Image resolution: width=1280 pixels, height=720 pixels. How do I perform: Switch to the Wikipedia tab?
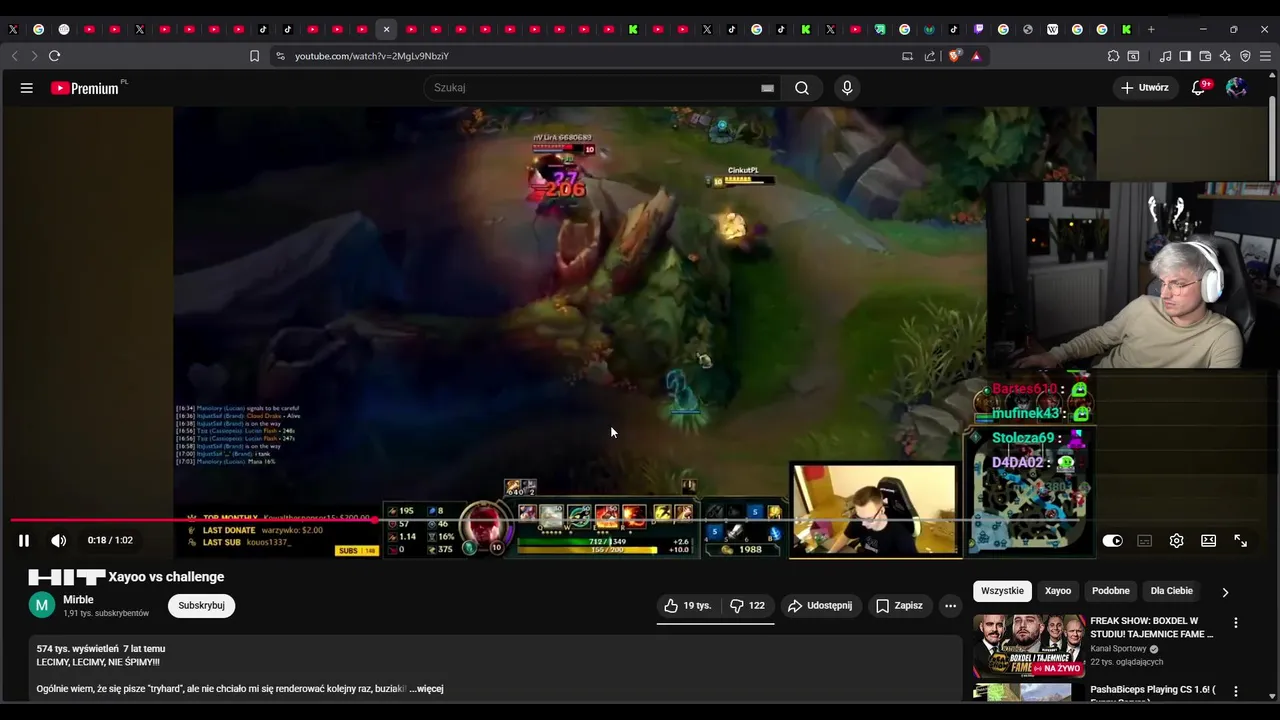pyautogui.click(x=1052, y=29)
